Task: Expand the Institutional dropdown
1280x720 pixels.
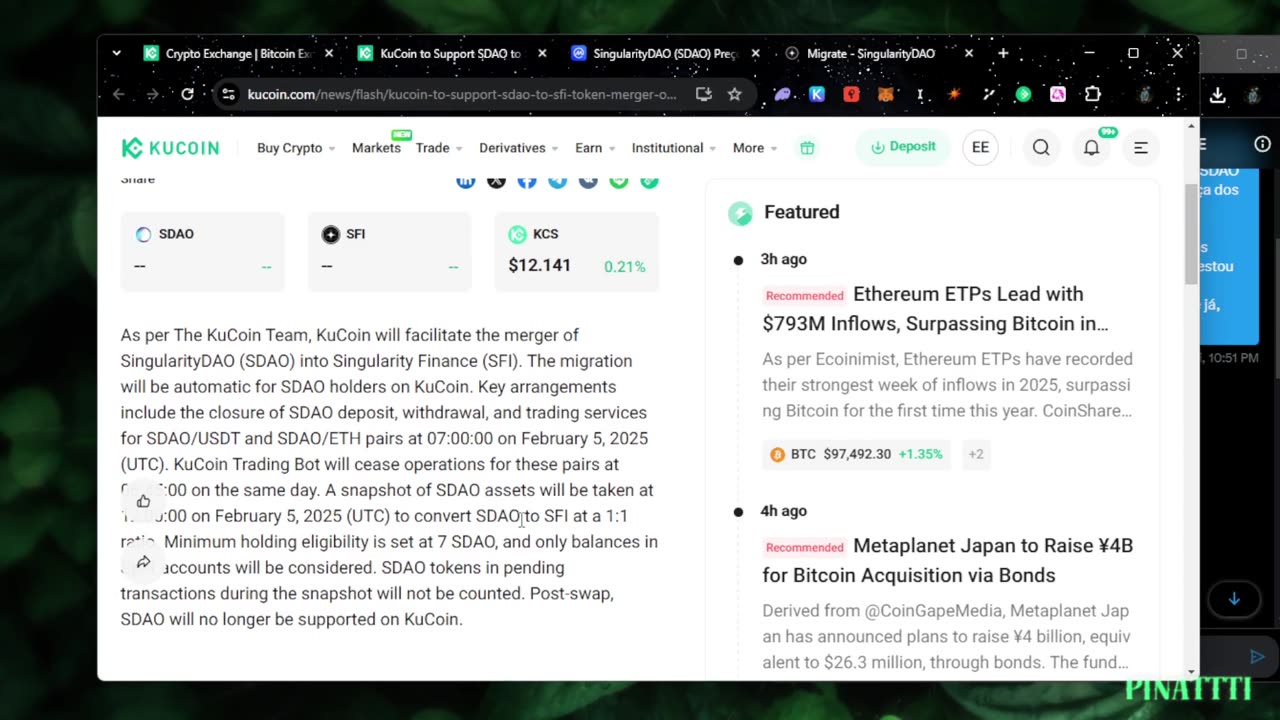Action: click(x=674, y=148)
